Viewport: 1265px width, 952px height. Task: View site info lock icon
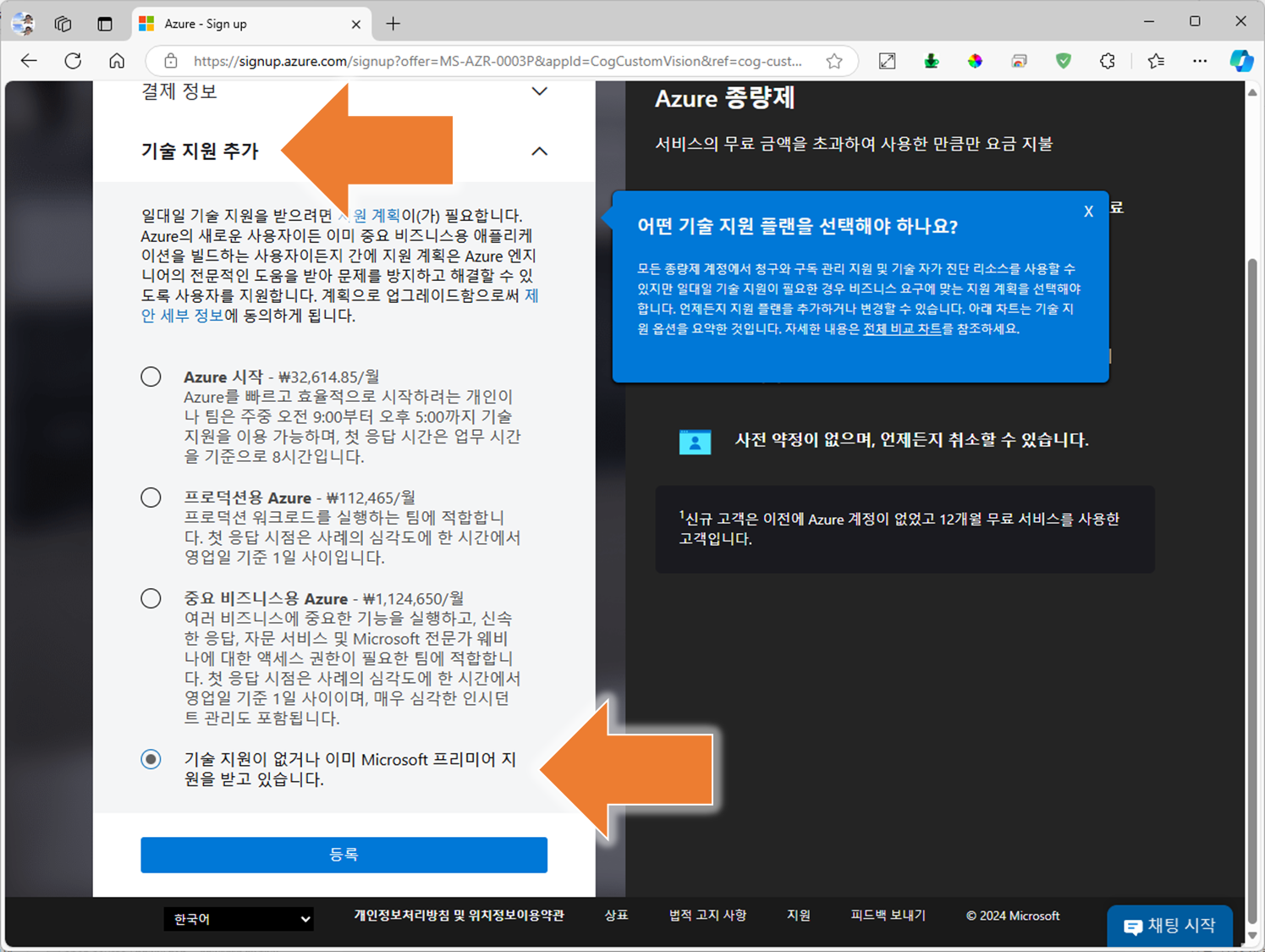click(171, 61)
